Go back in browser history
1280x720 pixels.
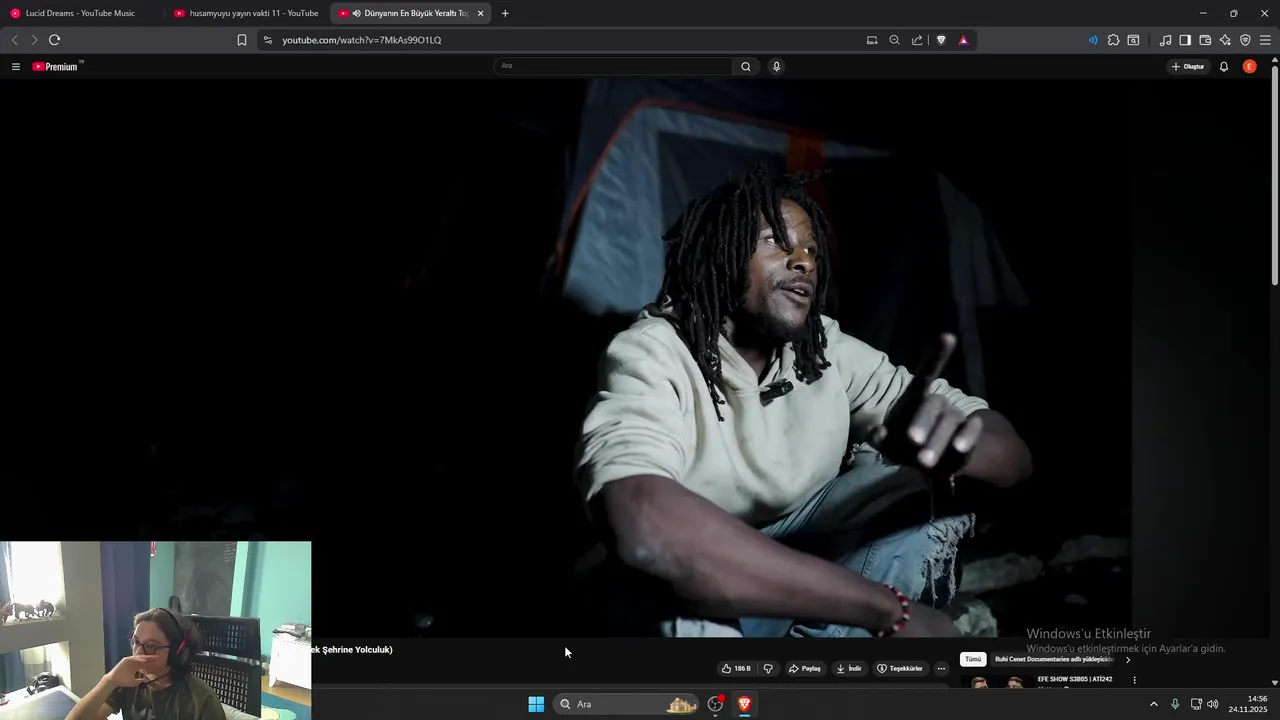[x=14, y=40]
